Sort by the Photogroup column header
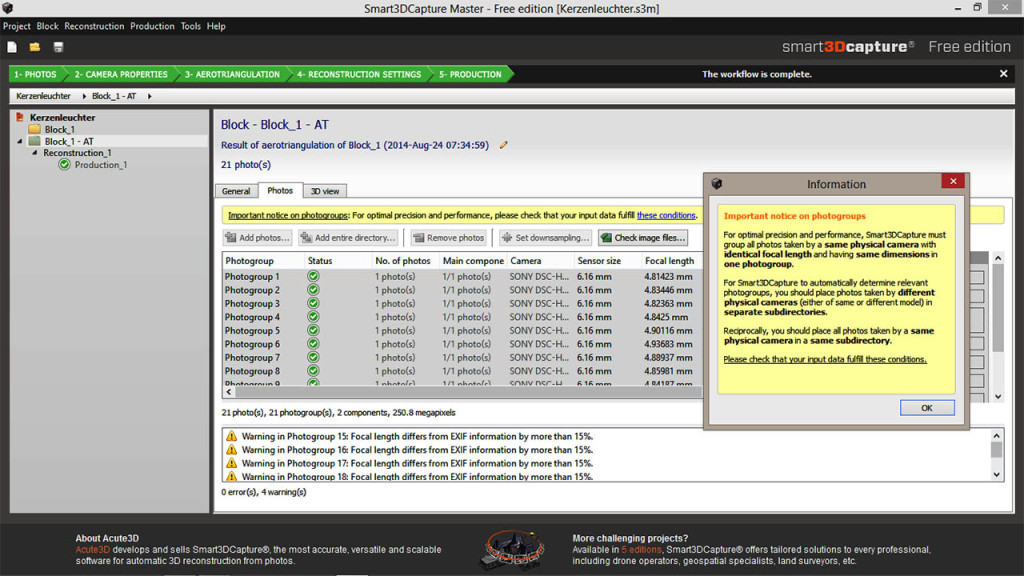 click(x=263, y=261)
